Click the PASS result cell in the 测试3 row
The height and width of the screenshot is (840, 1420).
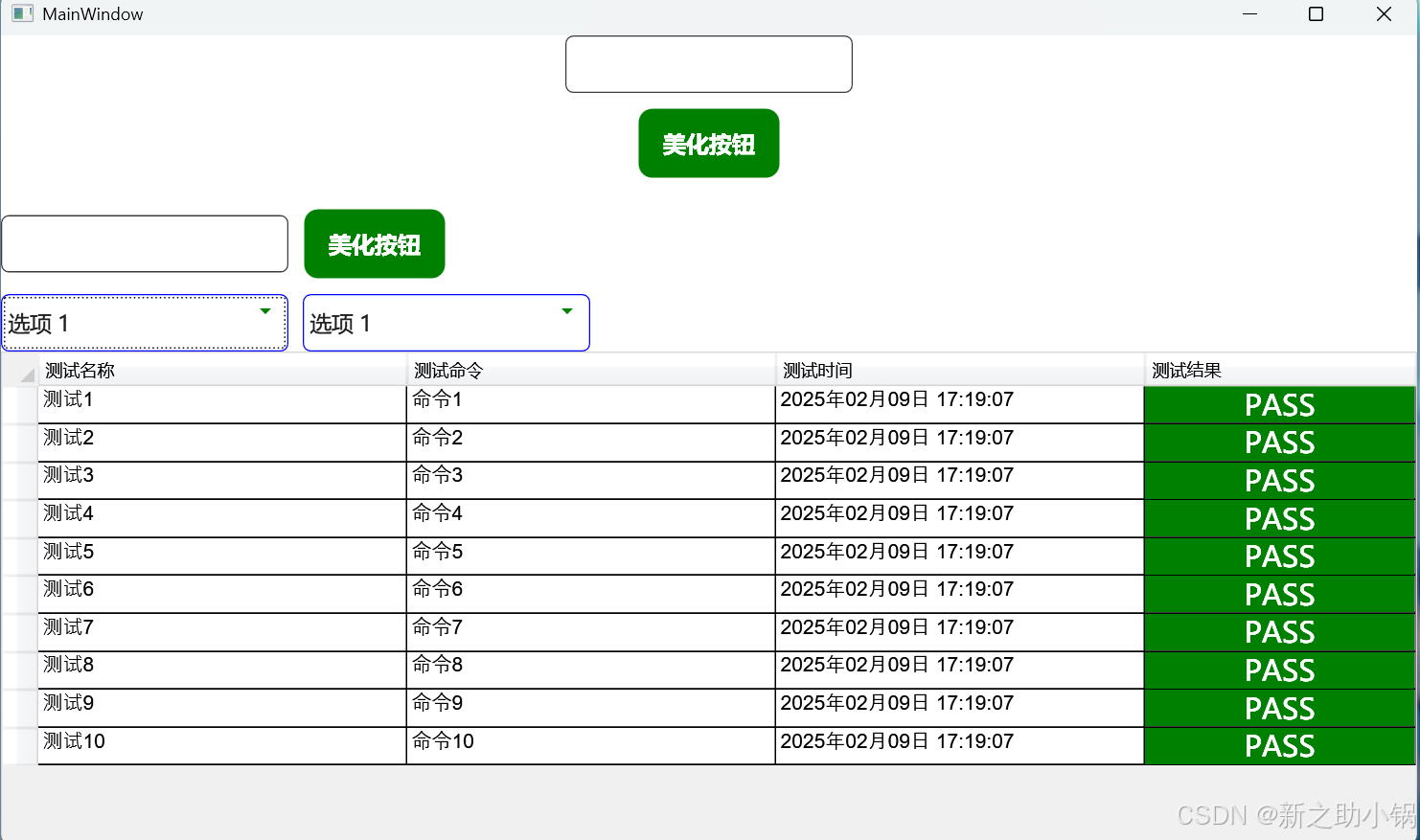(x=1280, y=480)
